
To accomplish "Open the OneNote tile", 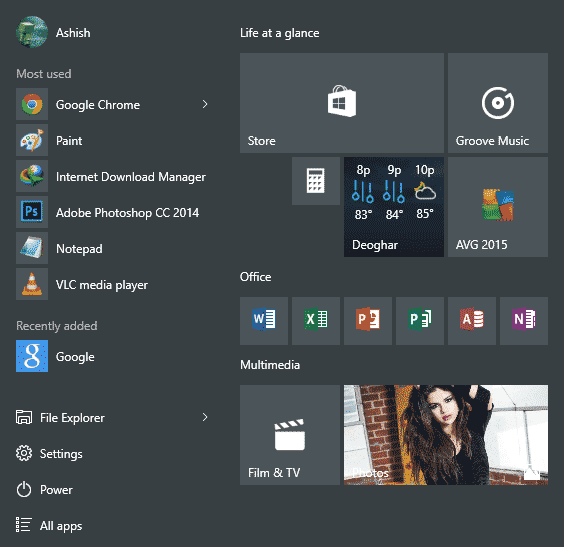I will [x=524, y=321].
